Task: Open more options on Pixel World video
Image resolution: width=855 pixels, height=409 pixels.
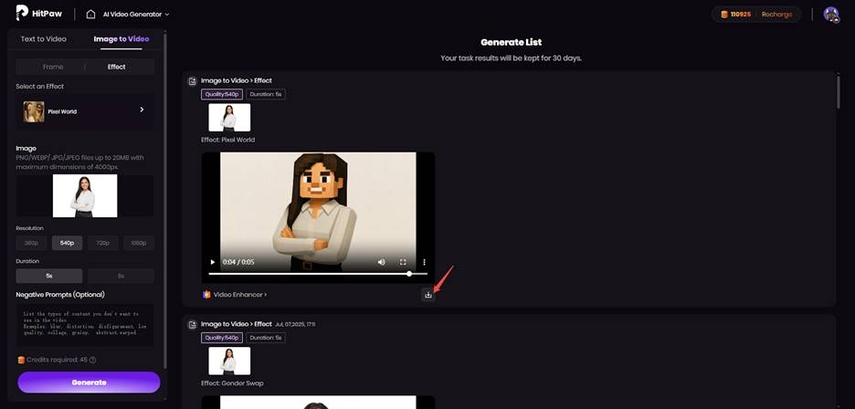Action: point(424,262)
